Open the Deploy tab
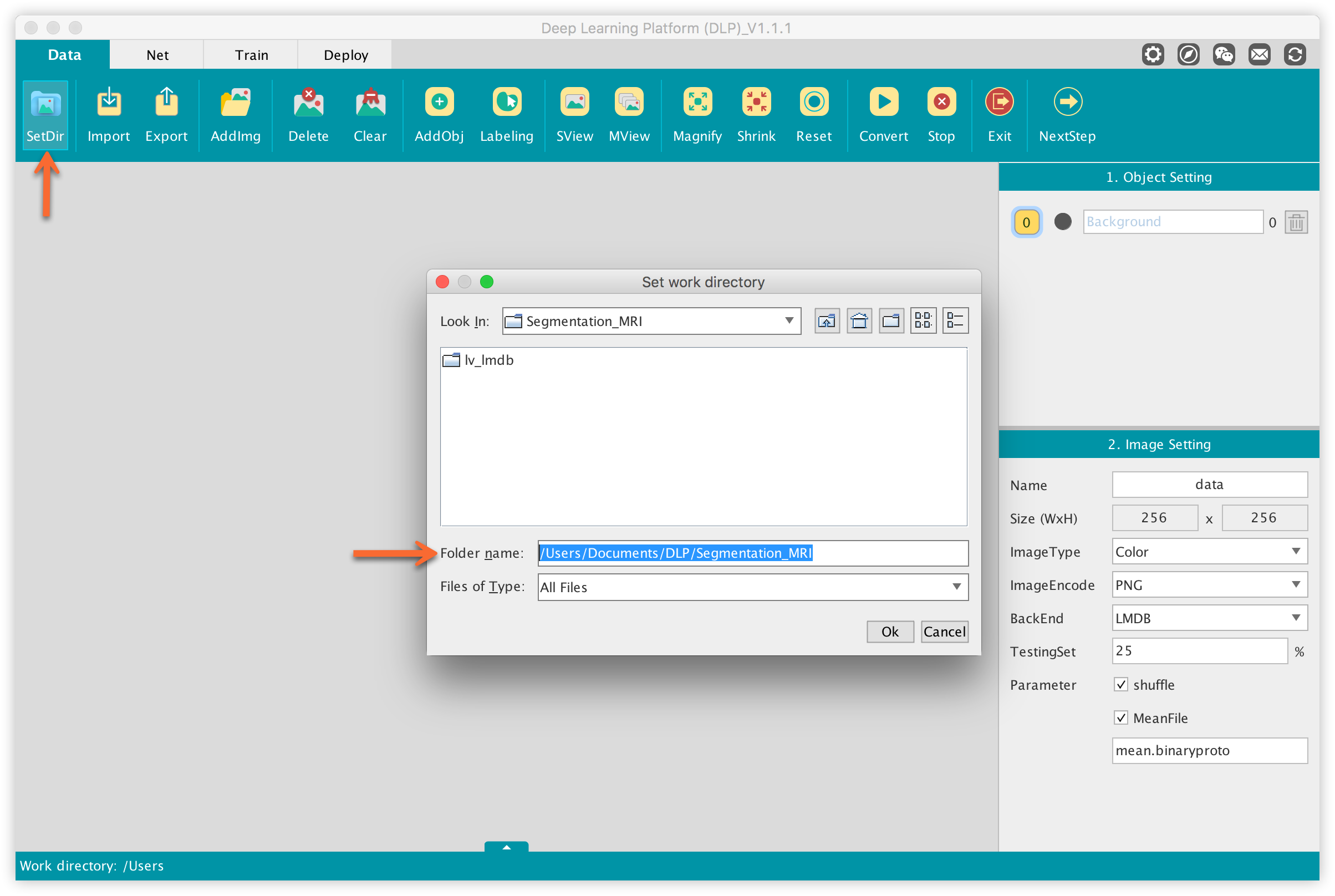This screenshot has height=896, width=1335. [x=344, y=54]
